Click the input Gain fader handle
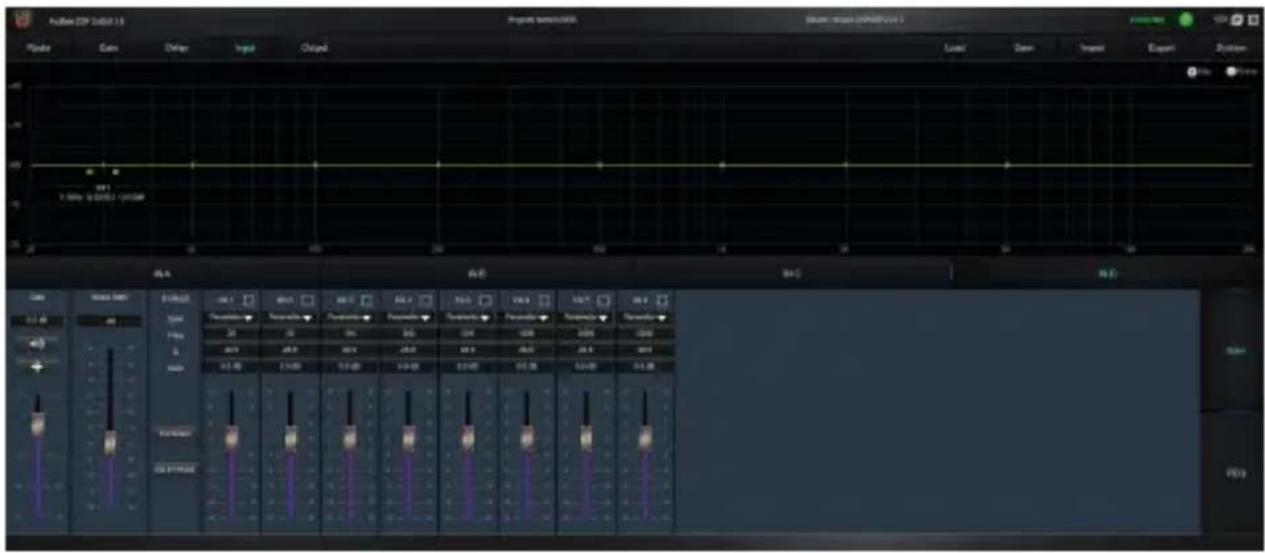Viewport: 1265px width, 553px height. 39,423
